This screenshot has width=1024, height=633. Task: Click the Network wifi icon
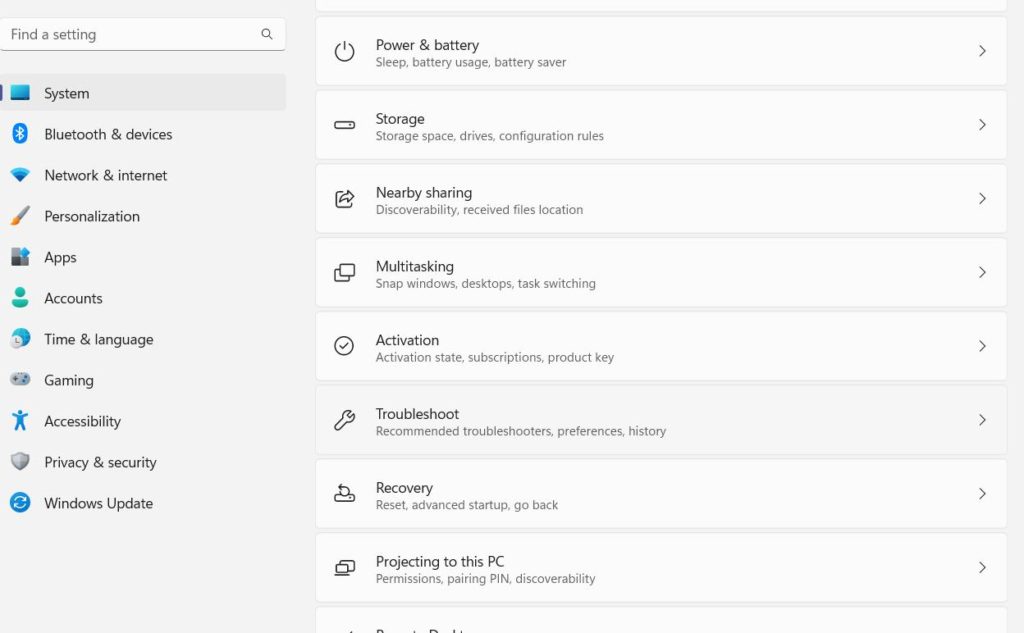tap(20, 175)
